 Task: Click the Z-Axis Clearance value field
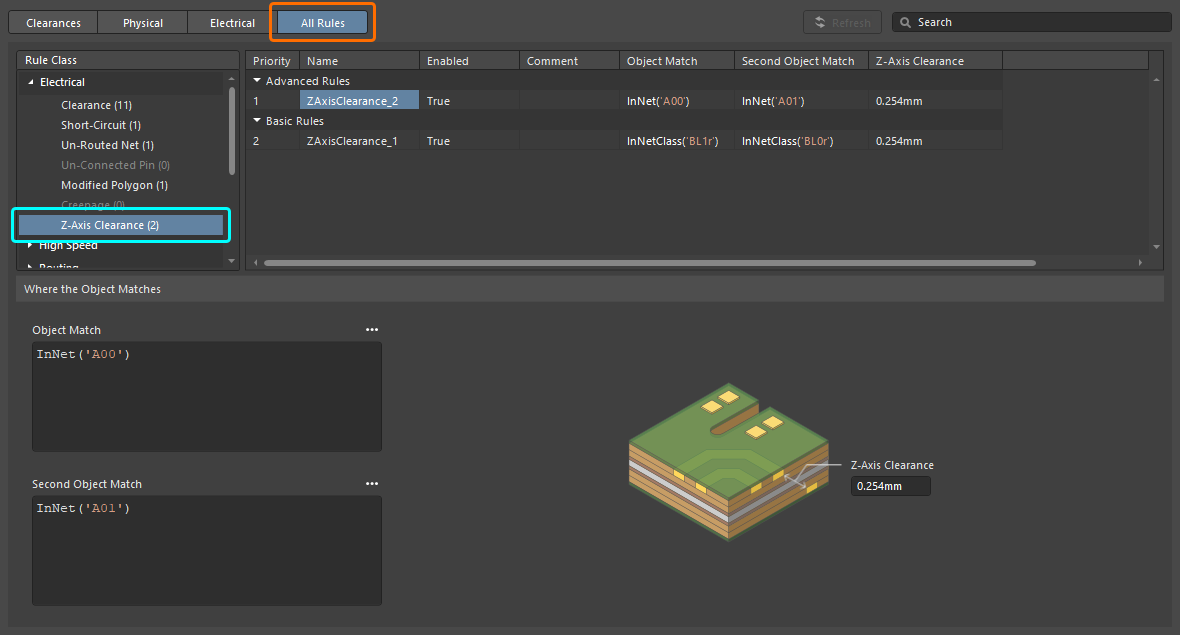point(890,486)
